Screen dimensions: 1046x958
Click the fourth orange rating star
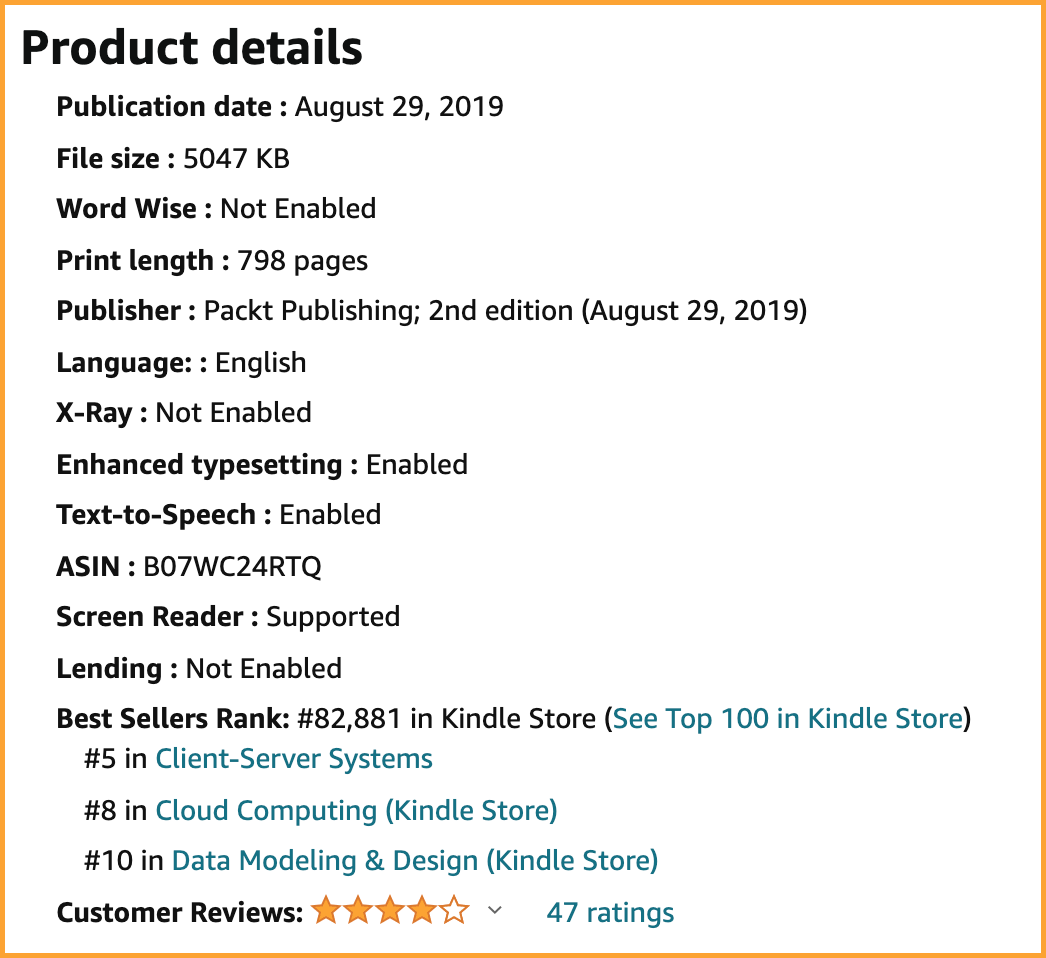click(x=422, y=910)
